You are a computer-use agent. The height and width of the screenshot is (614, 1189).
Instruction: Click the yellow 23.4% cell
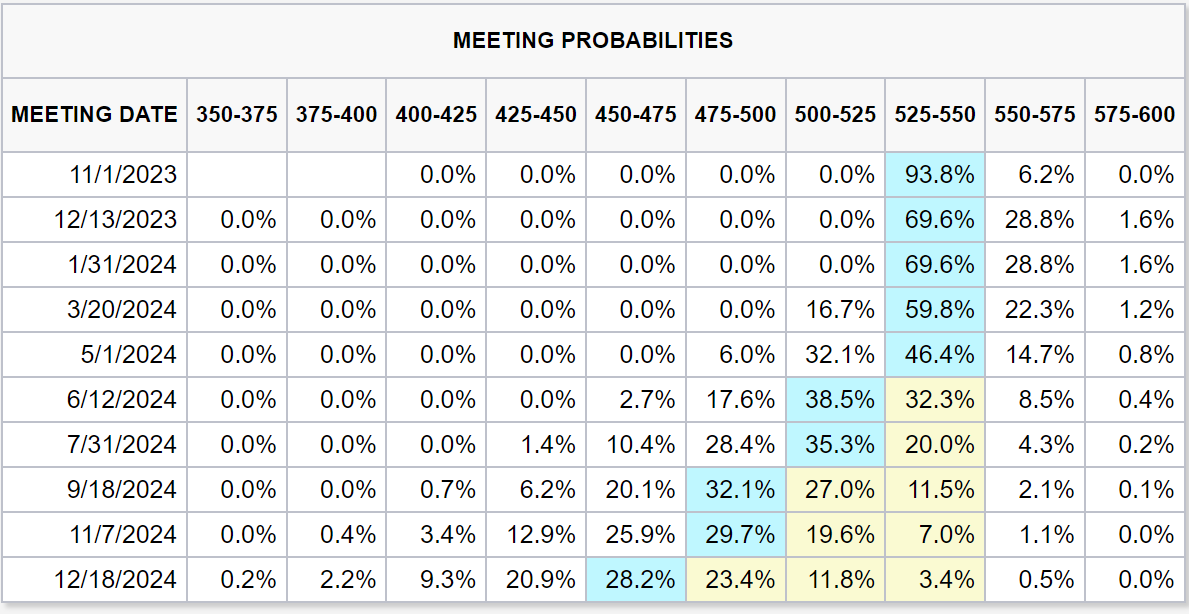click(x=735, y=579)
